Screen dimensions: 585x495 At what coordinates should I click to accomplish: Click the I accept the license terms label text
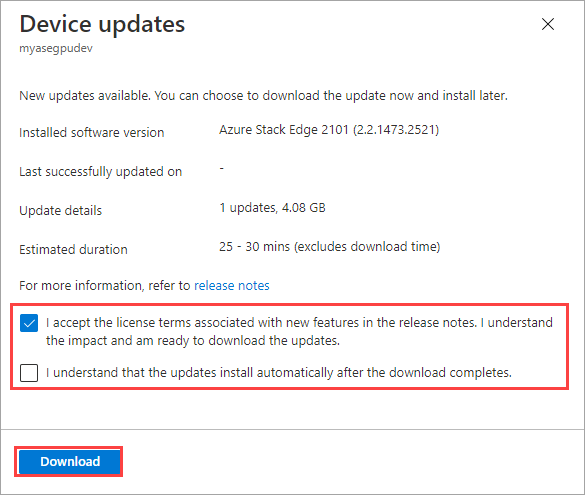click(299, 331)
